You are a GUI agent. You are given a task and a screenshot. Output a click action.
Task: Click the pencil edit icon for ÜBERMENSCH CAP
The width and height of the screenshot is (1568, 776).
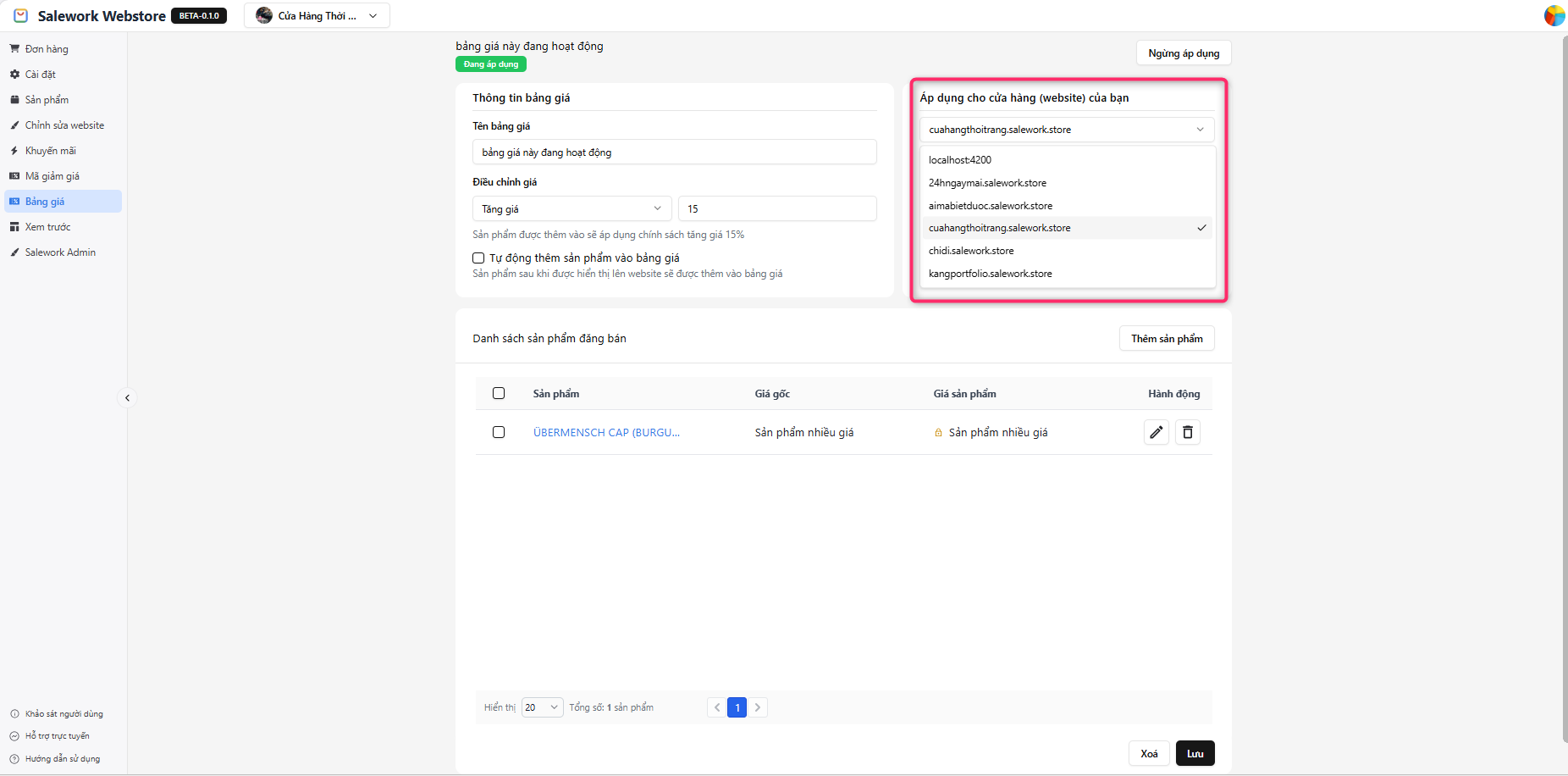[1156, 432]
